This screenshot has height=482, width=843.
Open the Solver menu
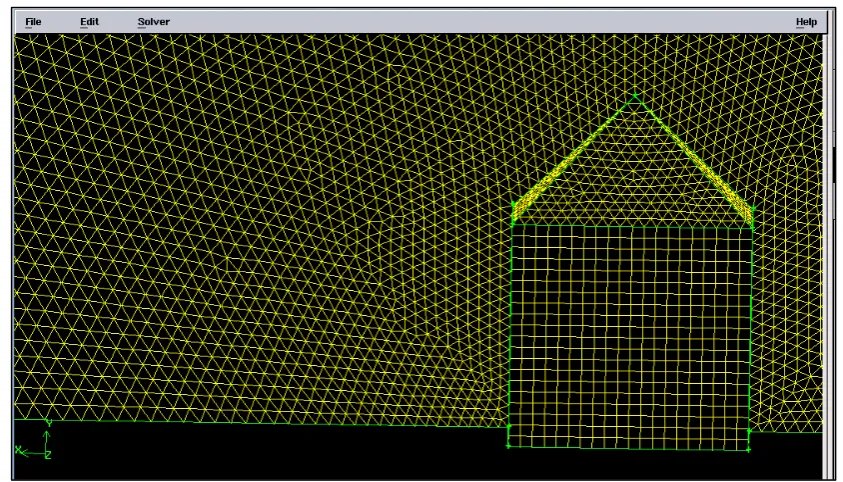pos(153,22)
